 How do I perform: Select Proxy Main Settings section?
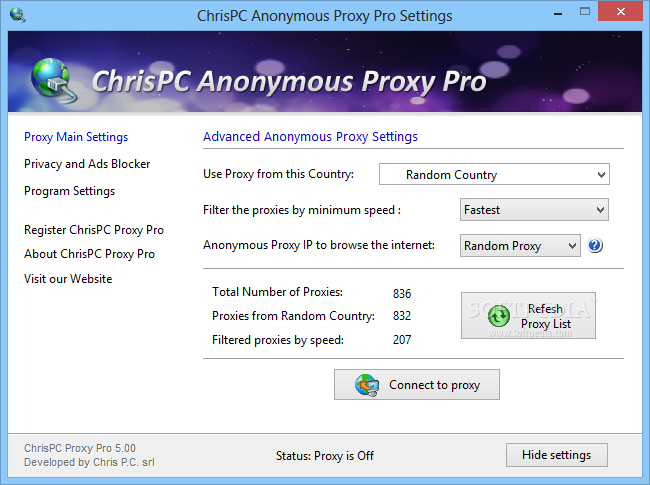point(76,137)
